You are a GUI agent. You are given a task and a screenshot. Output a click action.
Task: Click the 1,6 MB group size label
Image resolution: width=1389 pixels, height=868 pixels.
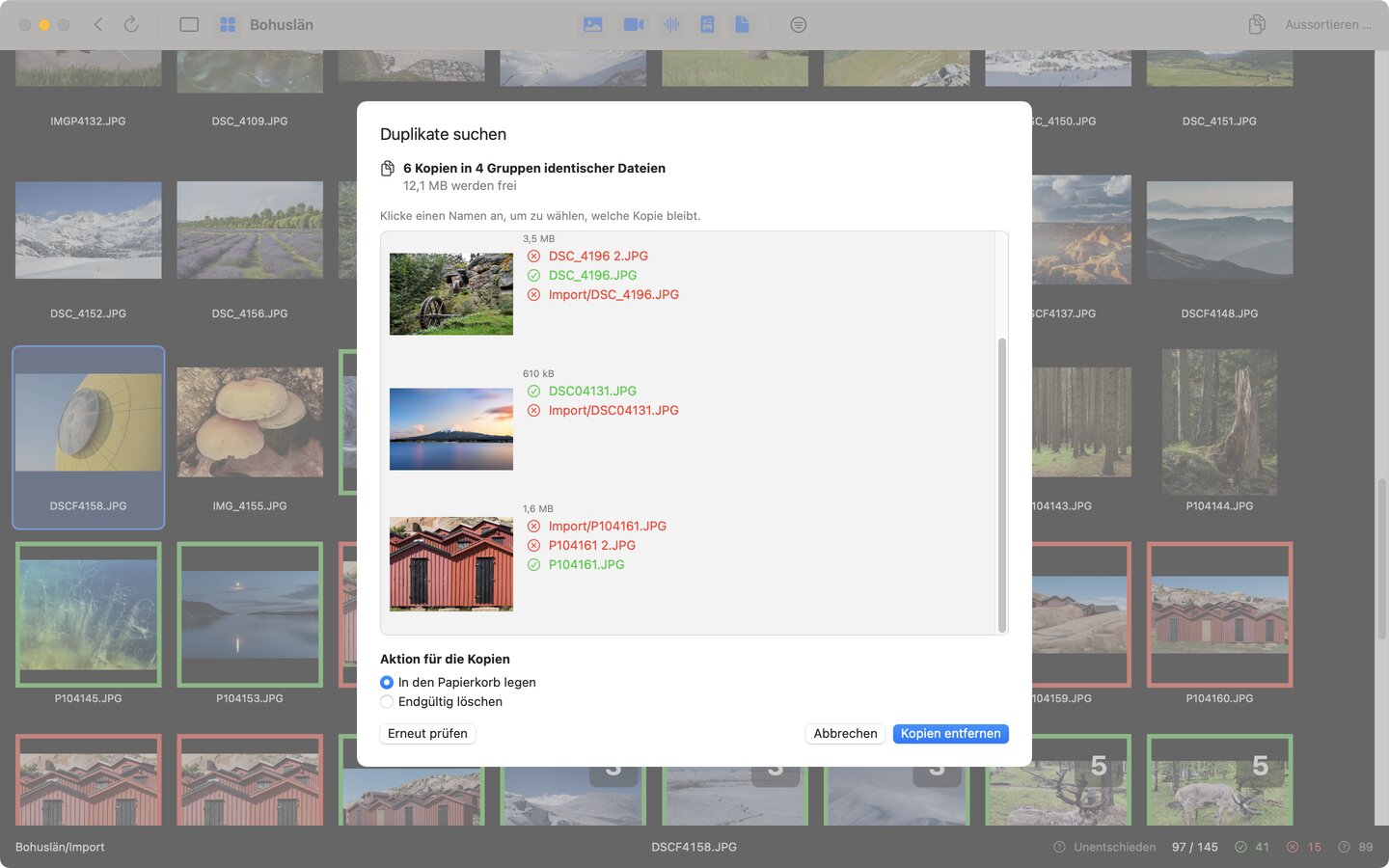coord(538,508)
